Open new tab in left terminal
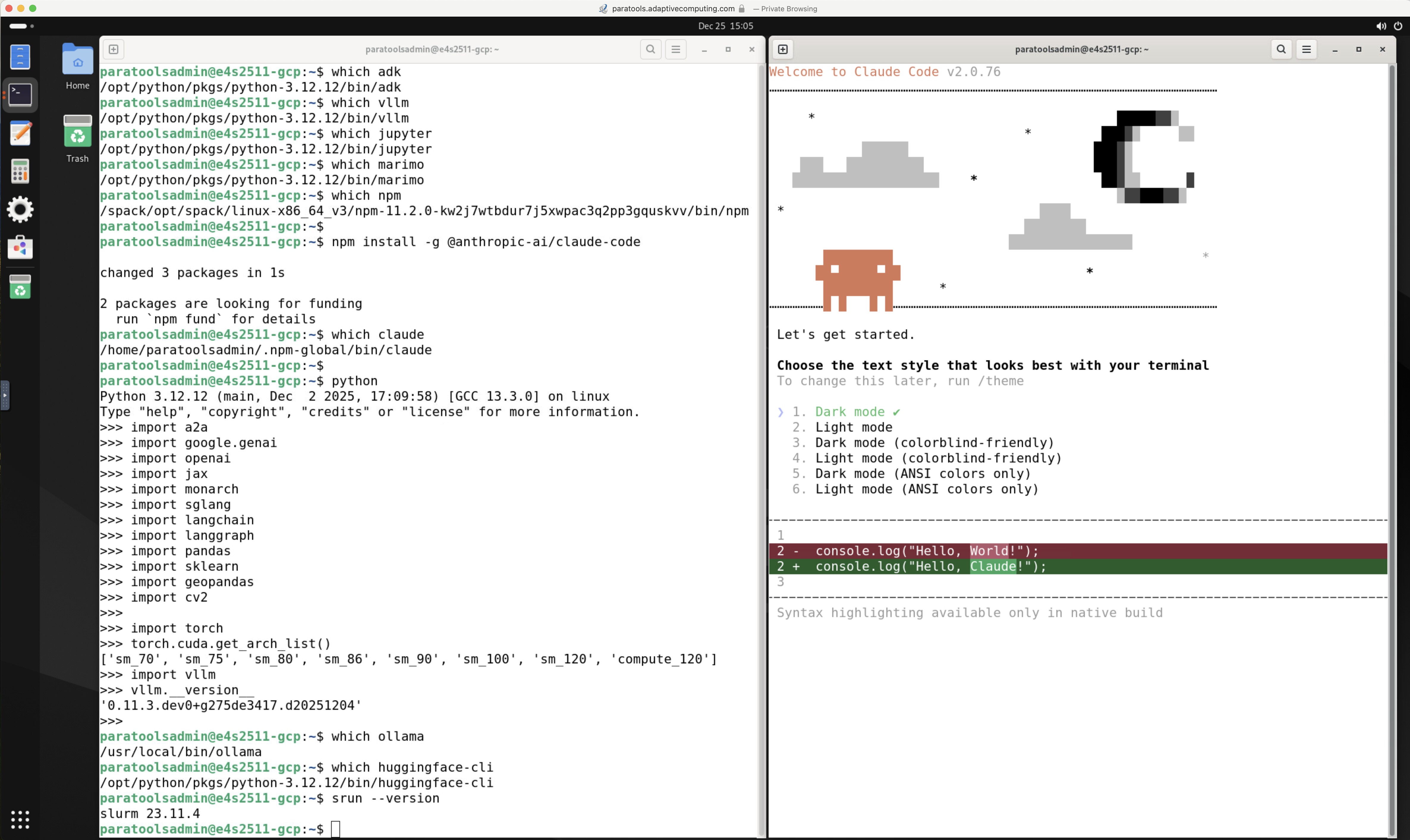This screenshot has width=1410, height=840. click(x=114, y=49)
